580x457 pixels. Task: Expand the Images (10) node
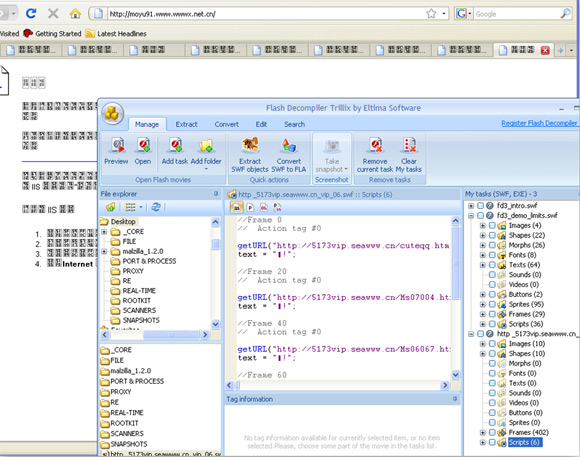[483, 344]
